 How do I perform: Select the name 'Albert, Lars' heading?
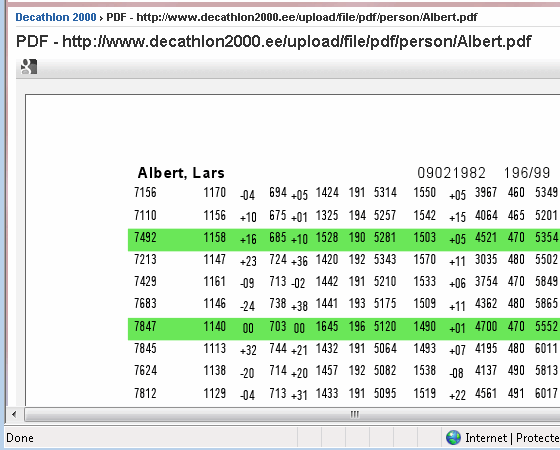[x=181, y=173]
